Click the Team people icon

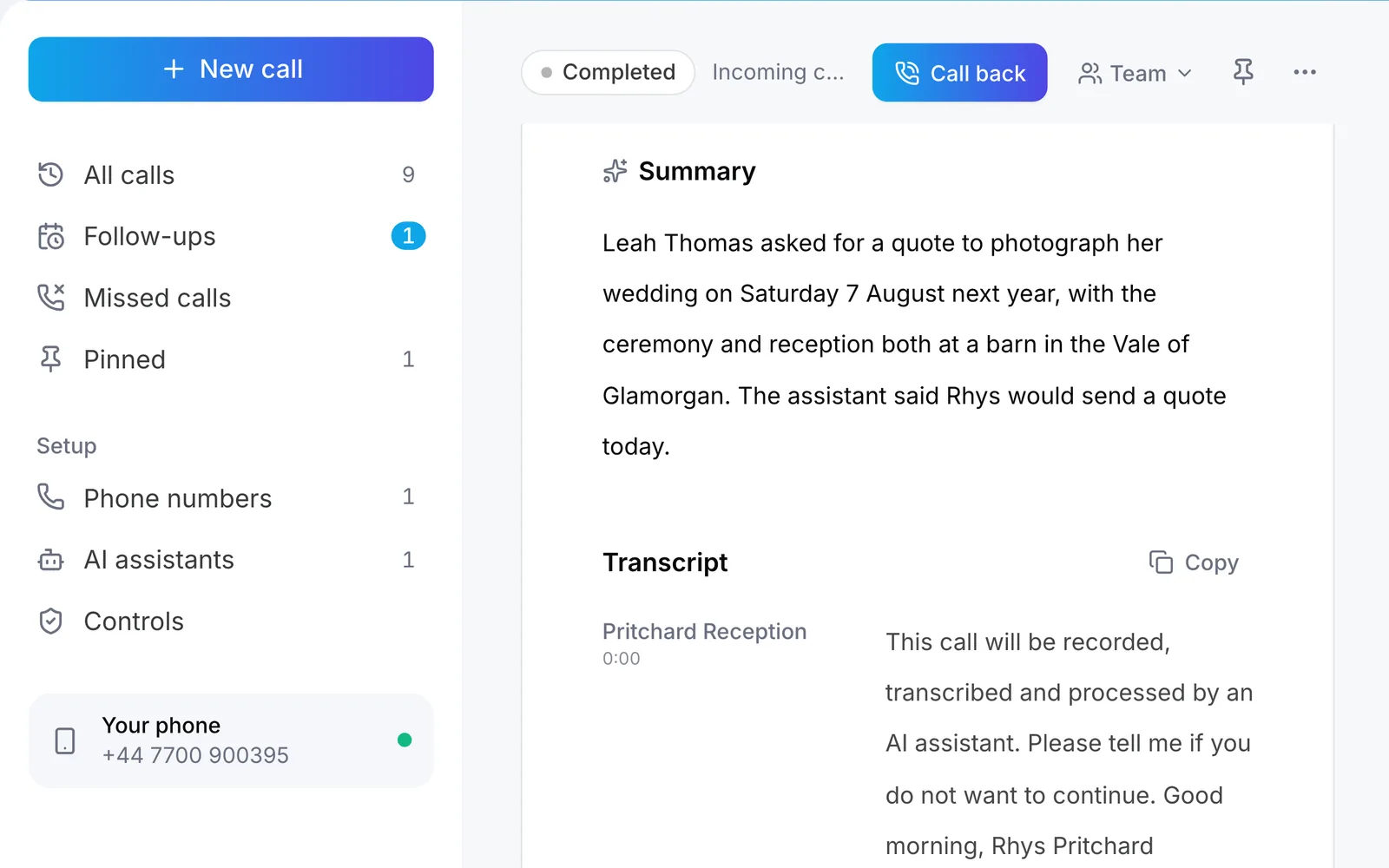(x=1090, y=74)
